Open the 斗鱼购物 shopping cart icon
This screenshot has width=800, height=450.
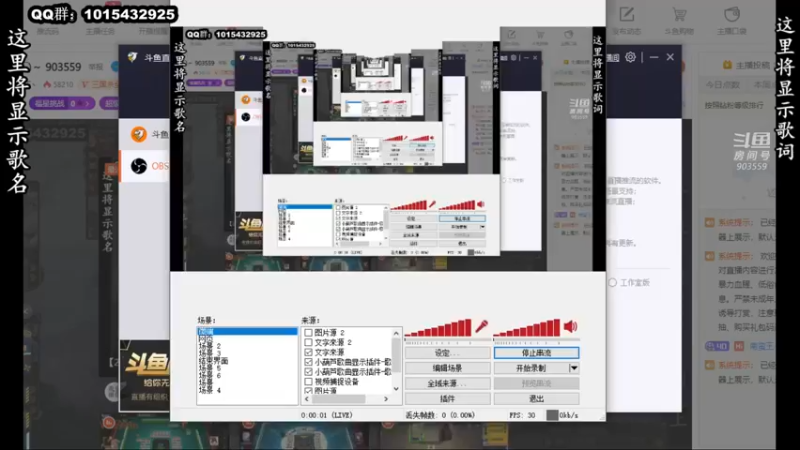pos(679,14)
